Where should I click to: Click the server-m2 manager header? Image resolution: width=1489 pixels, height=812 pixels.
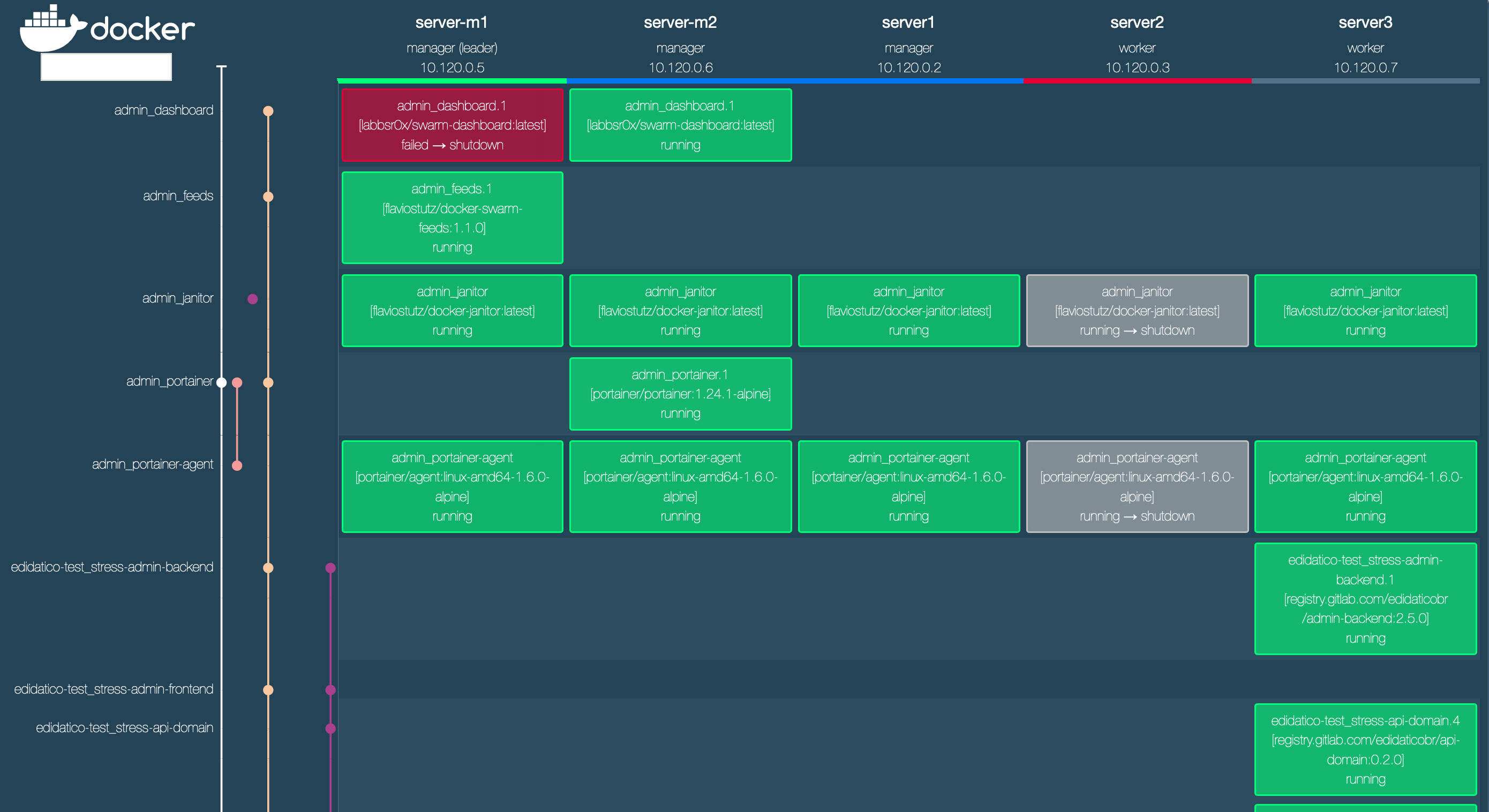(x=680, y=22)
